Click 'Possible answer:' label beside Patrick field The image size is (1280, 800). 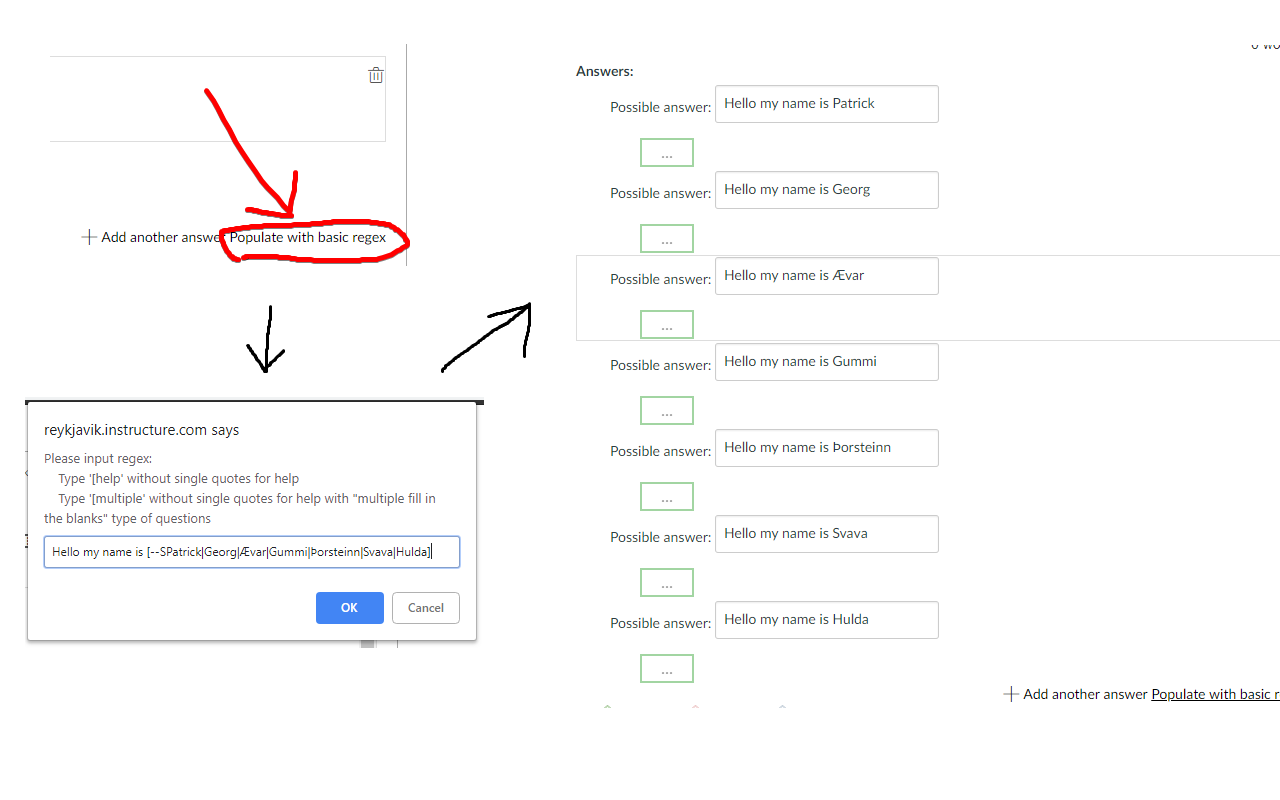661,107
